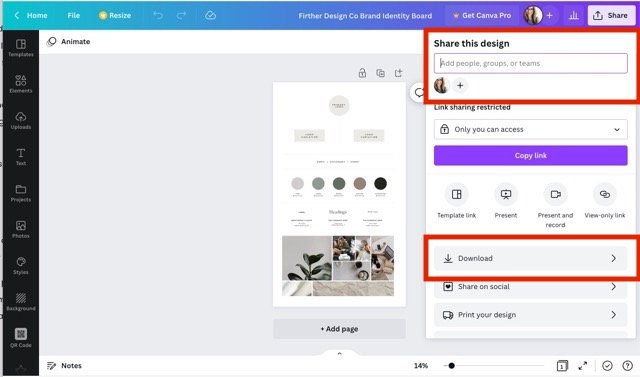
Task: Redo the last action
Action: point(181,16)
